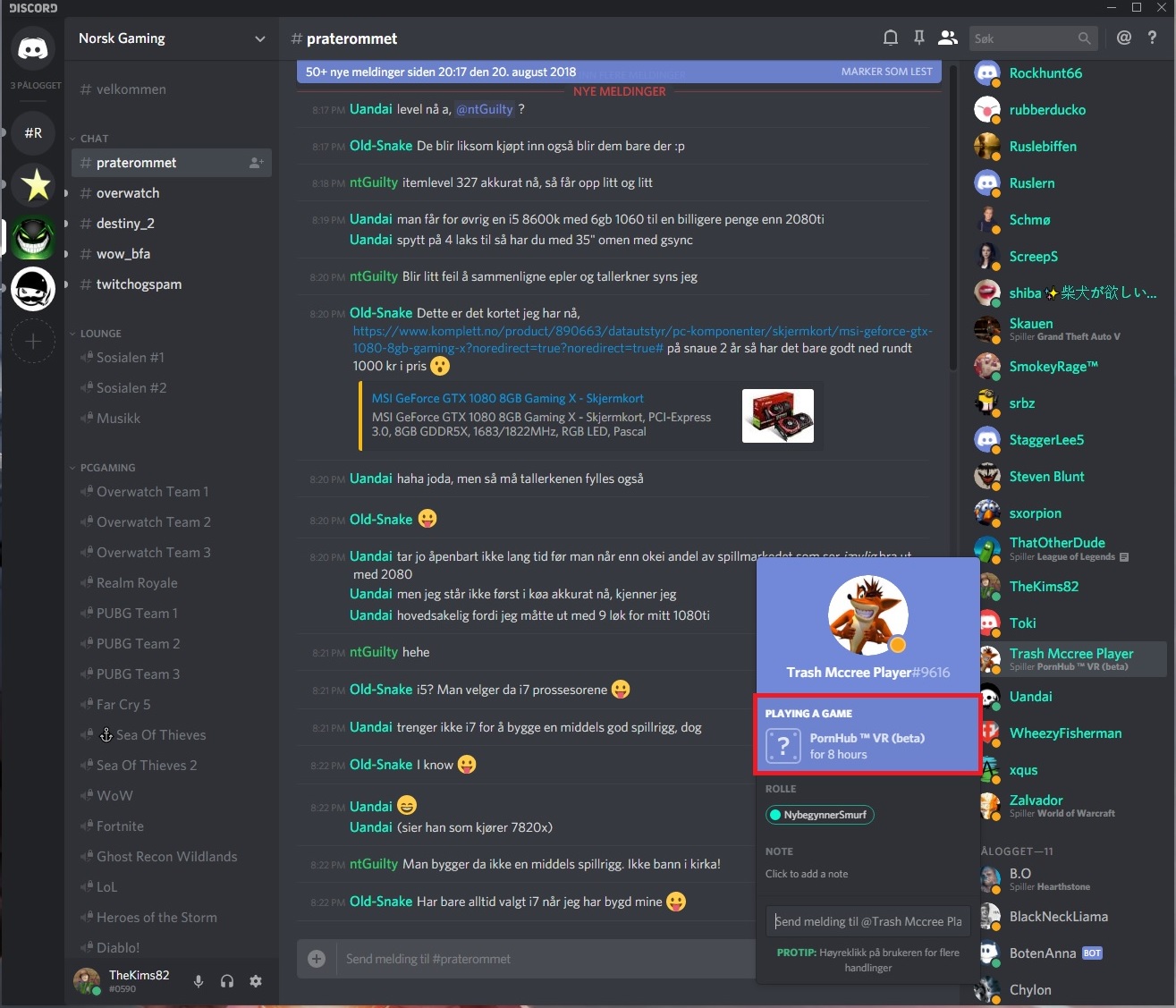
Task: Join the Fortnite voice channel
Action: coord(171,826)
